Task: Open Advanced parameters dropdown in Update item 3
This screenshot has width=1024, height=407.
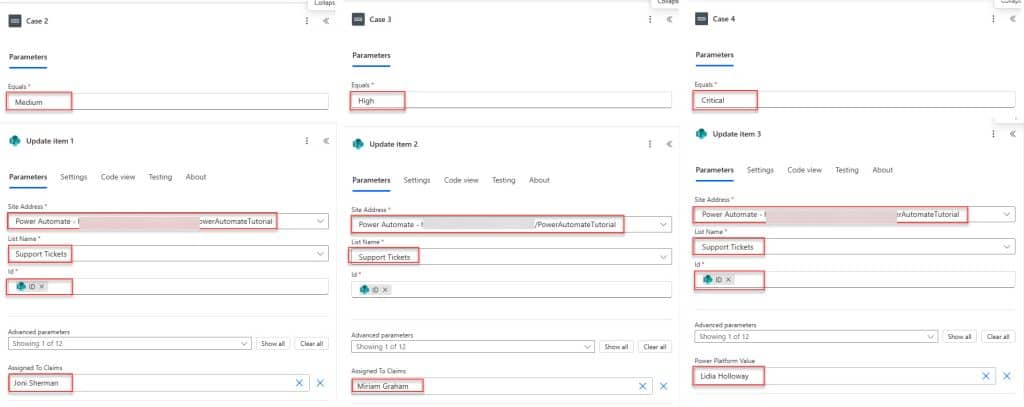Action: [931, 336]
